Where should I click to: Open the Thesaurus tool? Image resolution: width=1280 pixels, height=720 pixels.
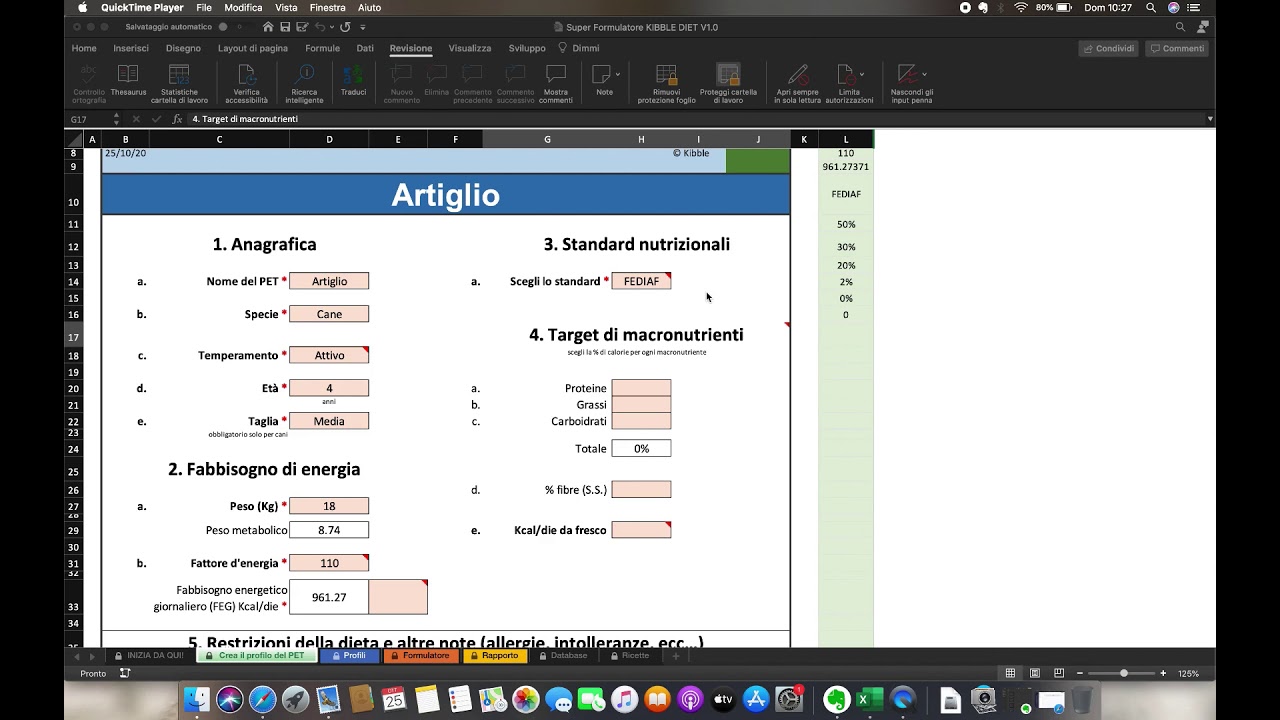click(x=128, y=81)
